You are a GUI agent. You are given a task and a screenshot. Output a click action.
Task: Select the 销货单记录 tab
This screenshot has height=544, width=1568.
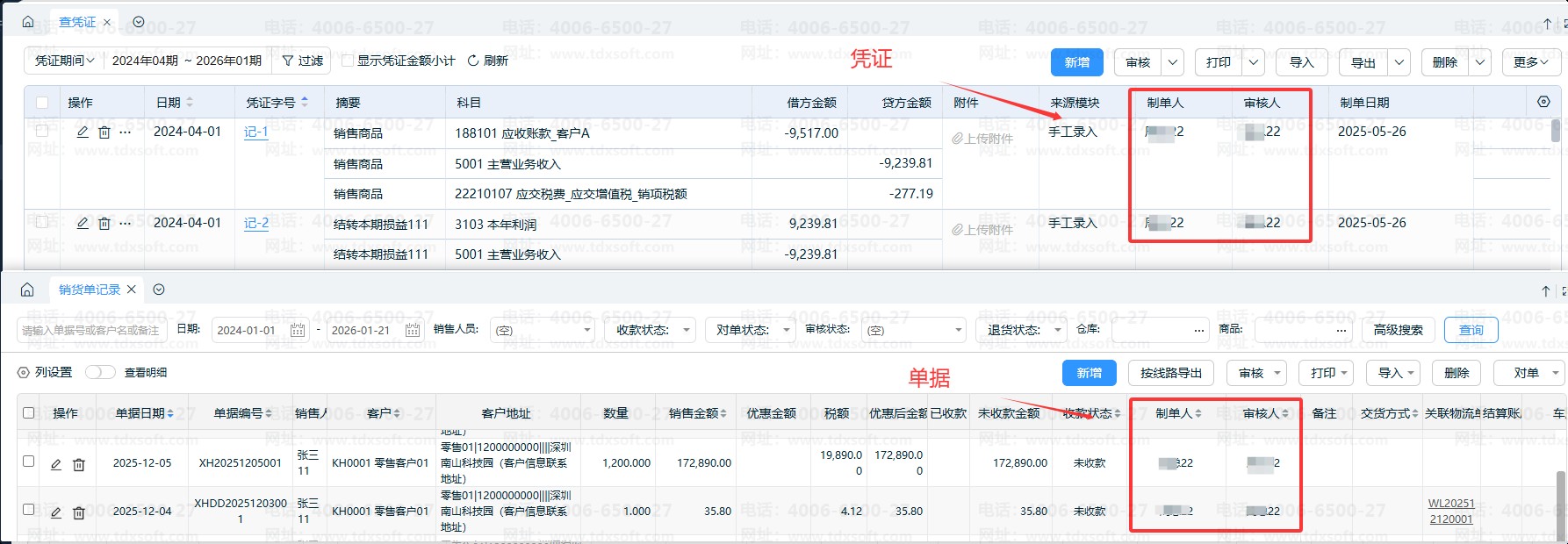coord(89,290)
